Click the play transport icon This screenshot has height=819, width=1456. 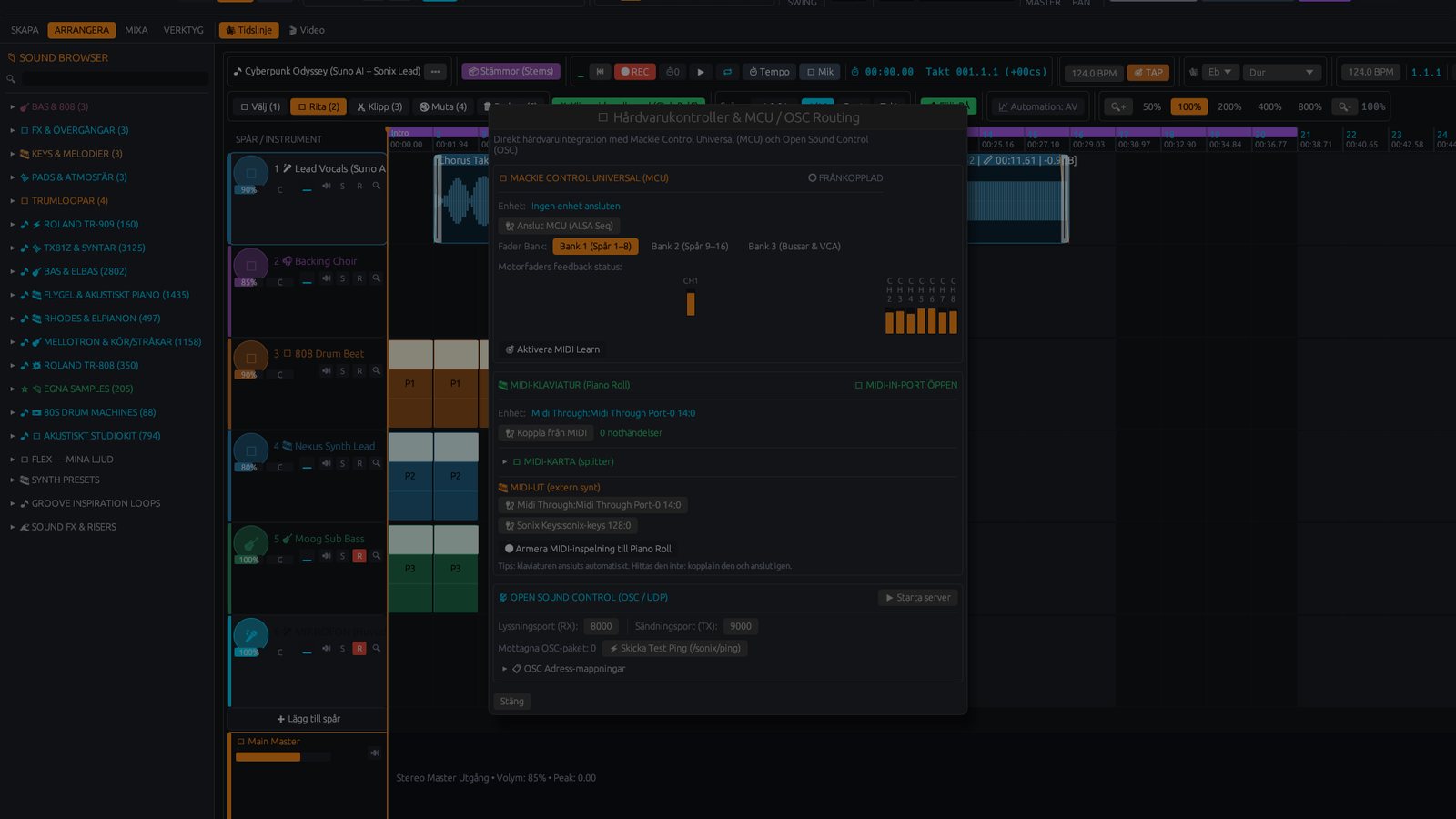[x=700, y=72]
